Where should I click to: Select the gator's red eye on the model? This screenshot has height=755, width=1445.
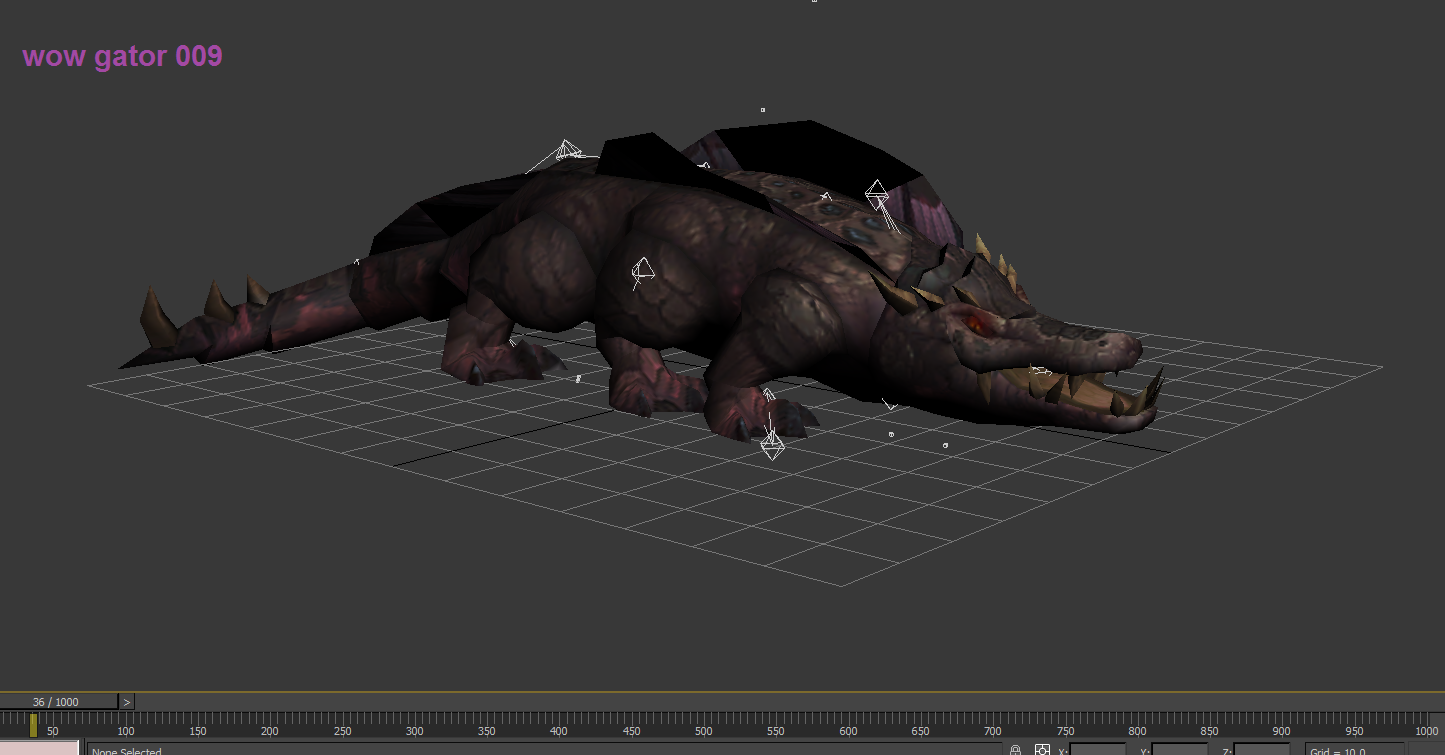(x=978, y=322)
